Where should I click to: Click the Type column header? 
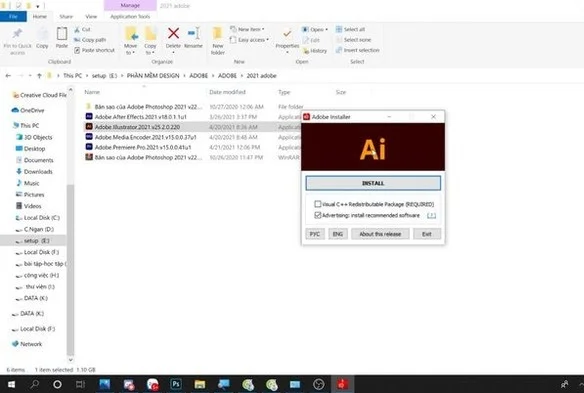tap(284, 92)
